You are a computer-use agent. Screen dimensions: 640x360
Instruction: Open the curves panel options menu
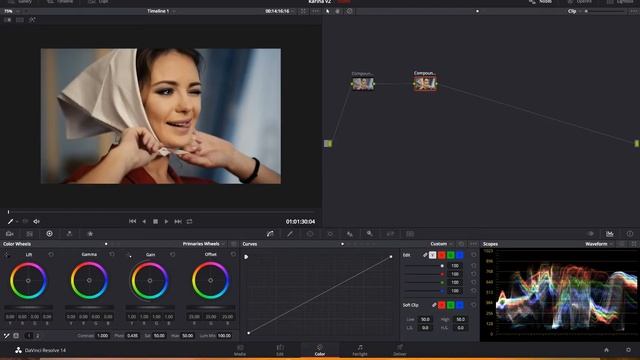tap(473, 244)
